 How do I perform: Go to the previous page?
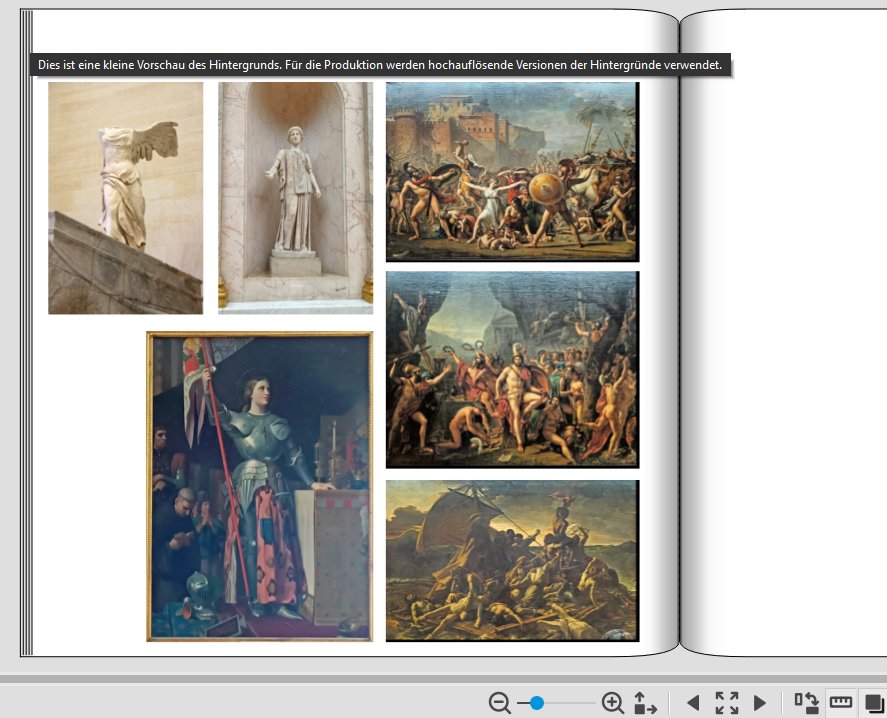[692, 703]
